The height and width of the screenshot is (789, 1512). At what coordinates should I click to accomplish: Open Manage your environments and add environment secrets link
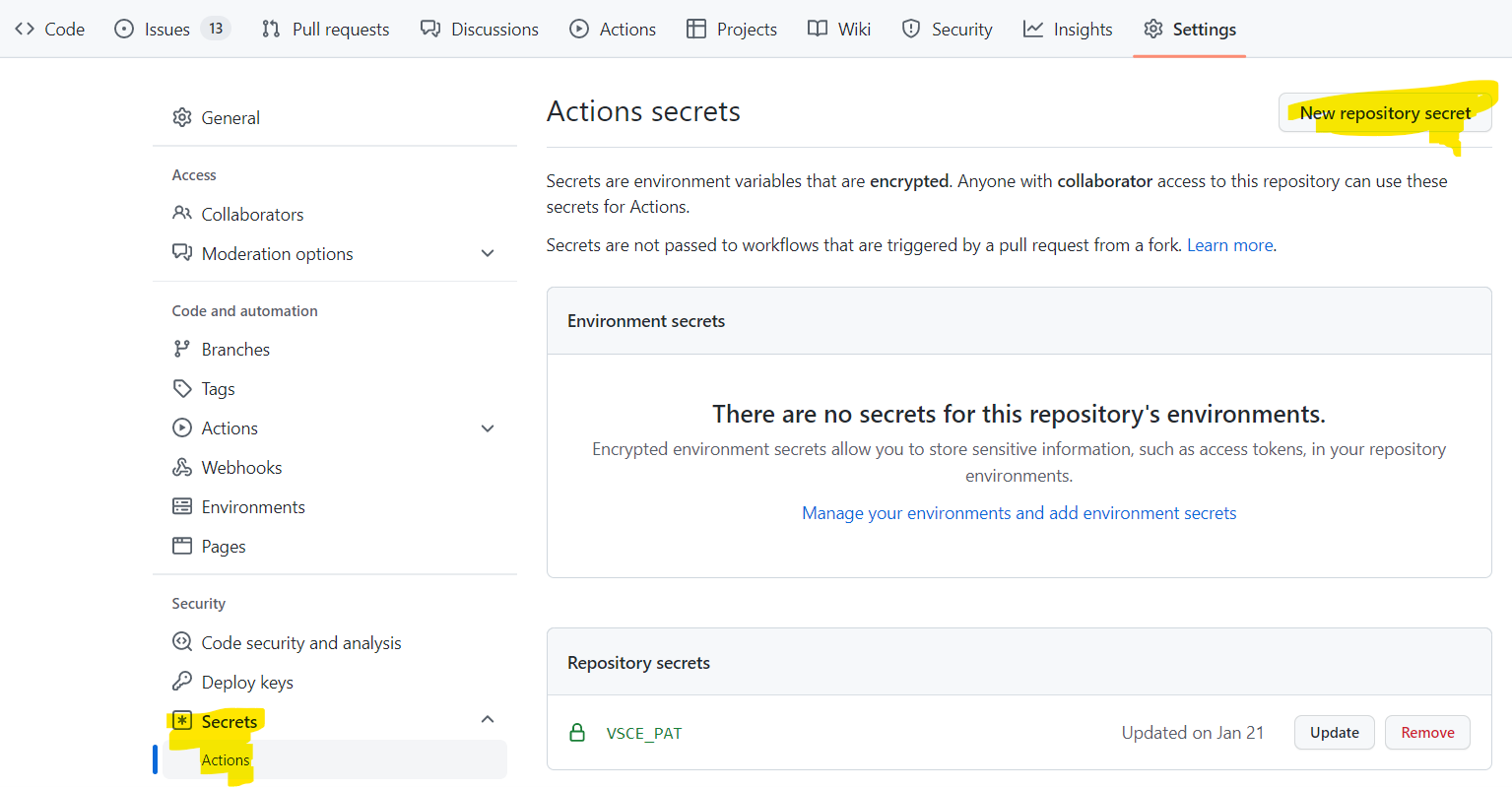coord(1019,513)
